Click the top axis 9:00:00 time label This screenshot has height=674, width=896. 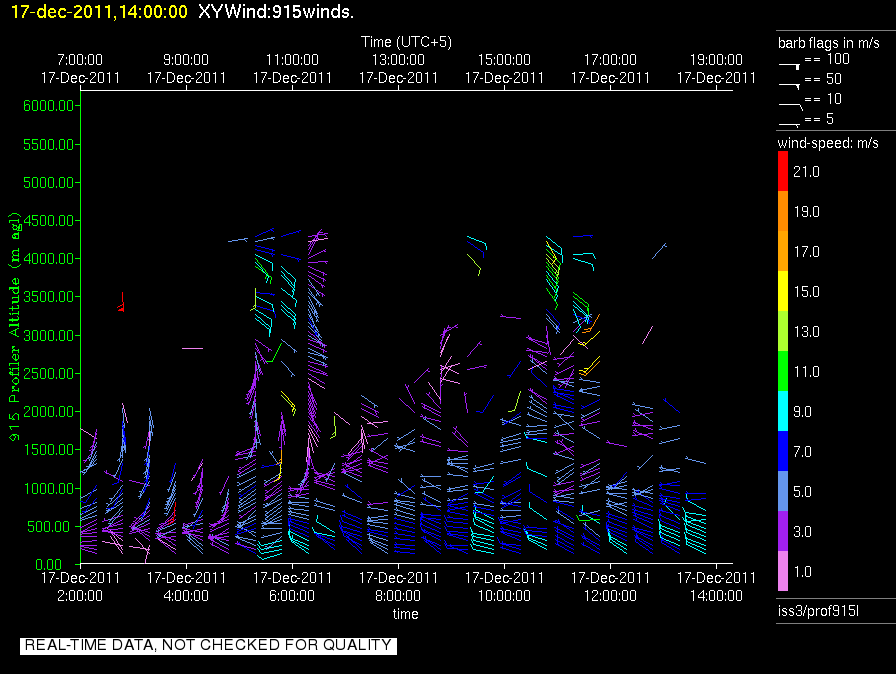pyautogui.click(x=186, y=60)
